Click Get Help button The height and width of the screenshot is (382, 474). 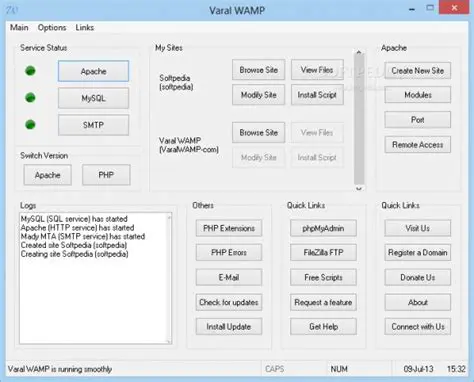pos(323,327)
